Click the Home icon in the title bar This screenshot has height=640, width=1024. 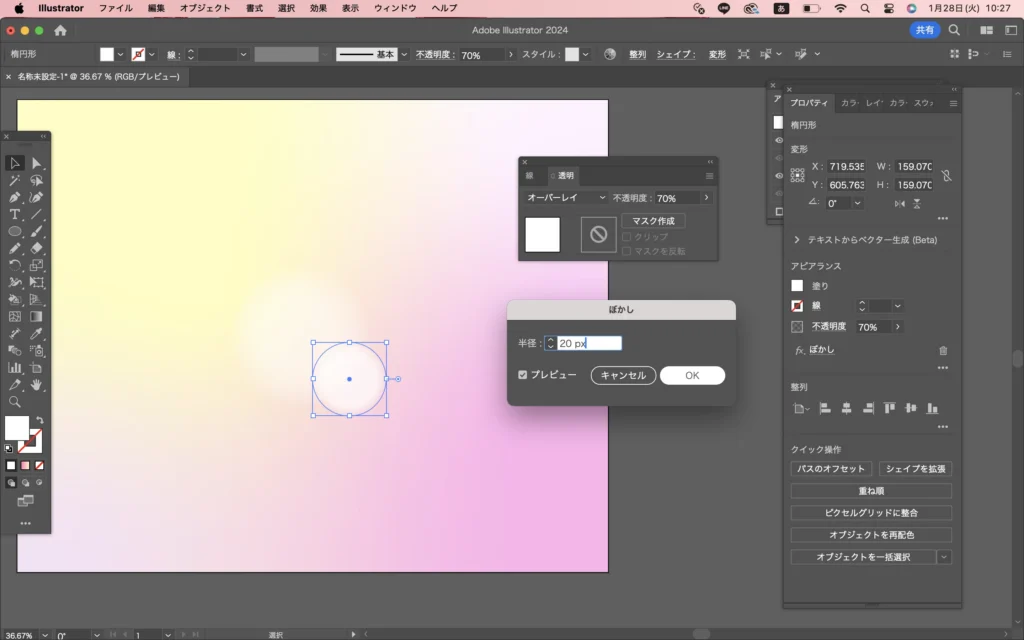60,30
